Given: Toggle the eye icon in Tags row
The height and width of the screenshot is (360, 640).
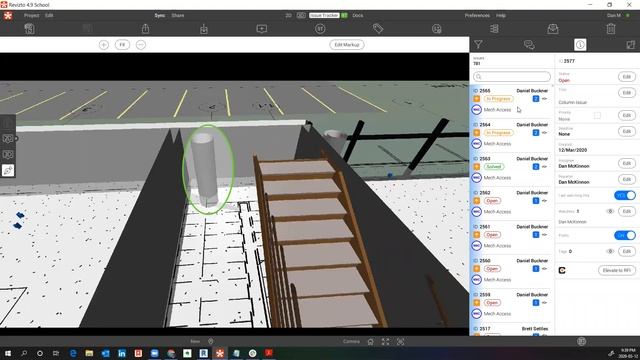Looking at the screenshot, I should pos(610,251).
